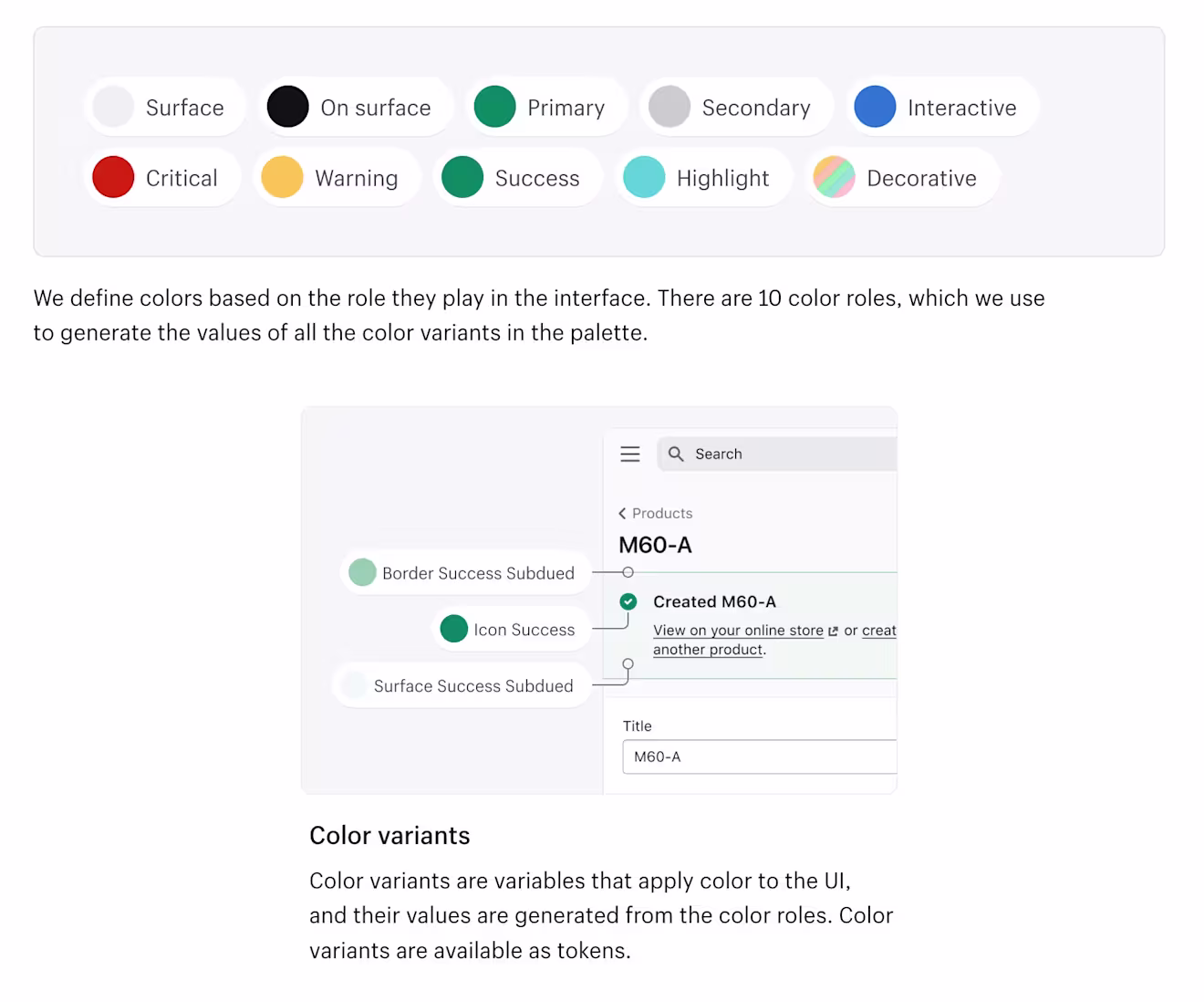Select the Surface color swatch
1204x1002 pixels.
coord(113,107)
